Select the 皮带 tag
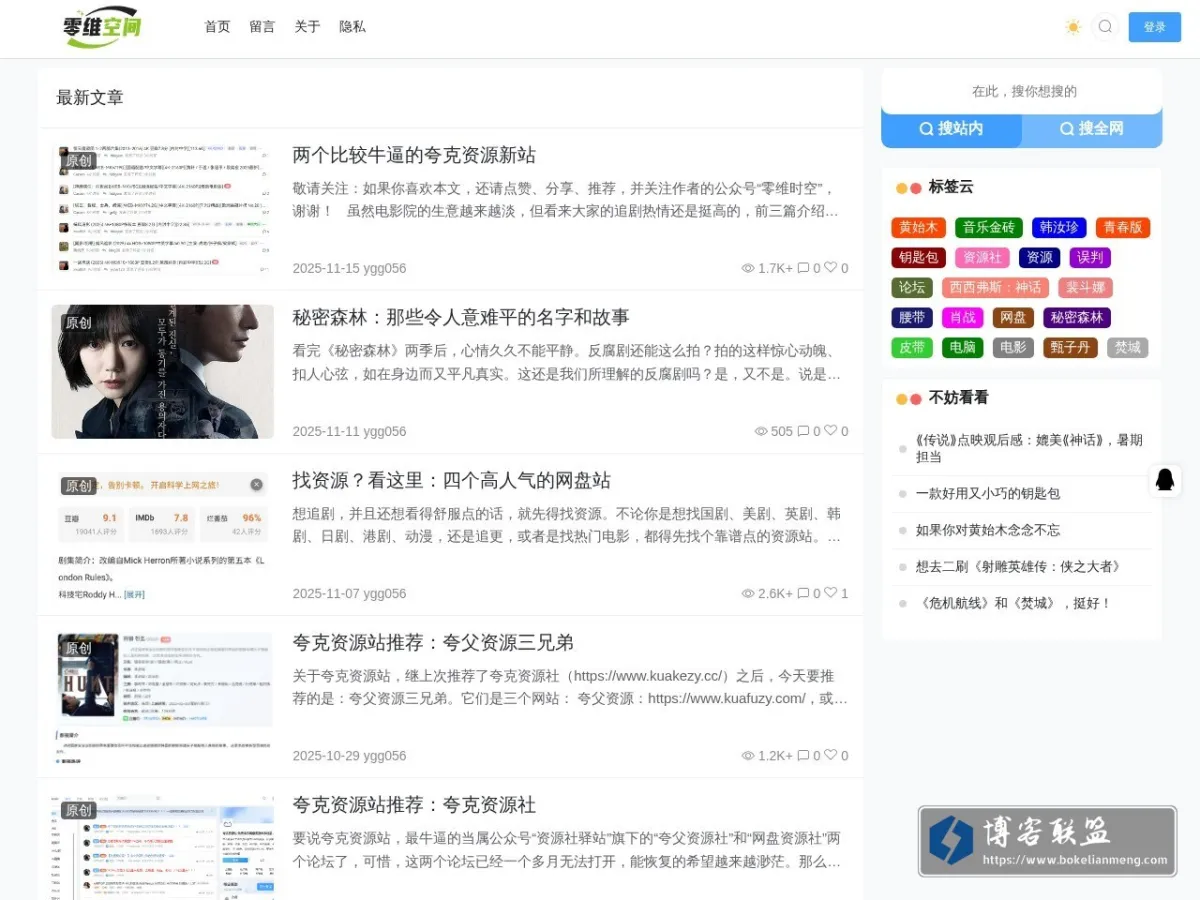The height and width of the screenshot is (900, 1200). (912, 347)
